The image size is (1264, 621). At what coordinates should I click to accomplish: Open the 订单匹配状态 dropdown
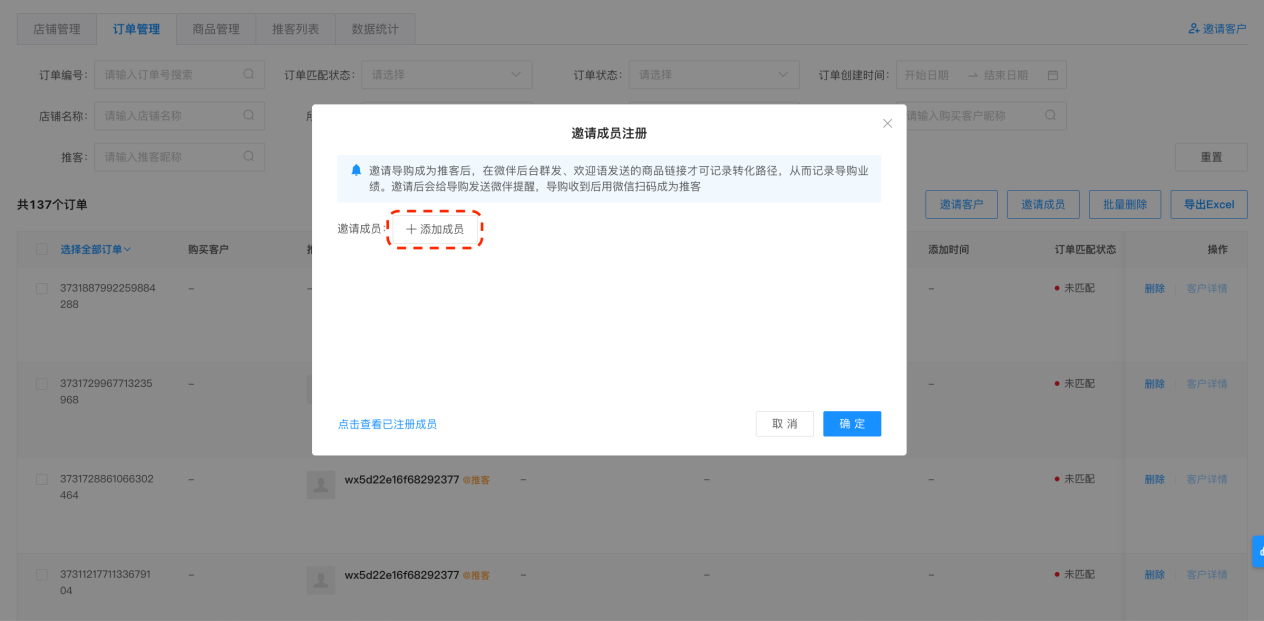point(445,75)
